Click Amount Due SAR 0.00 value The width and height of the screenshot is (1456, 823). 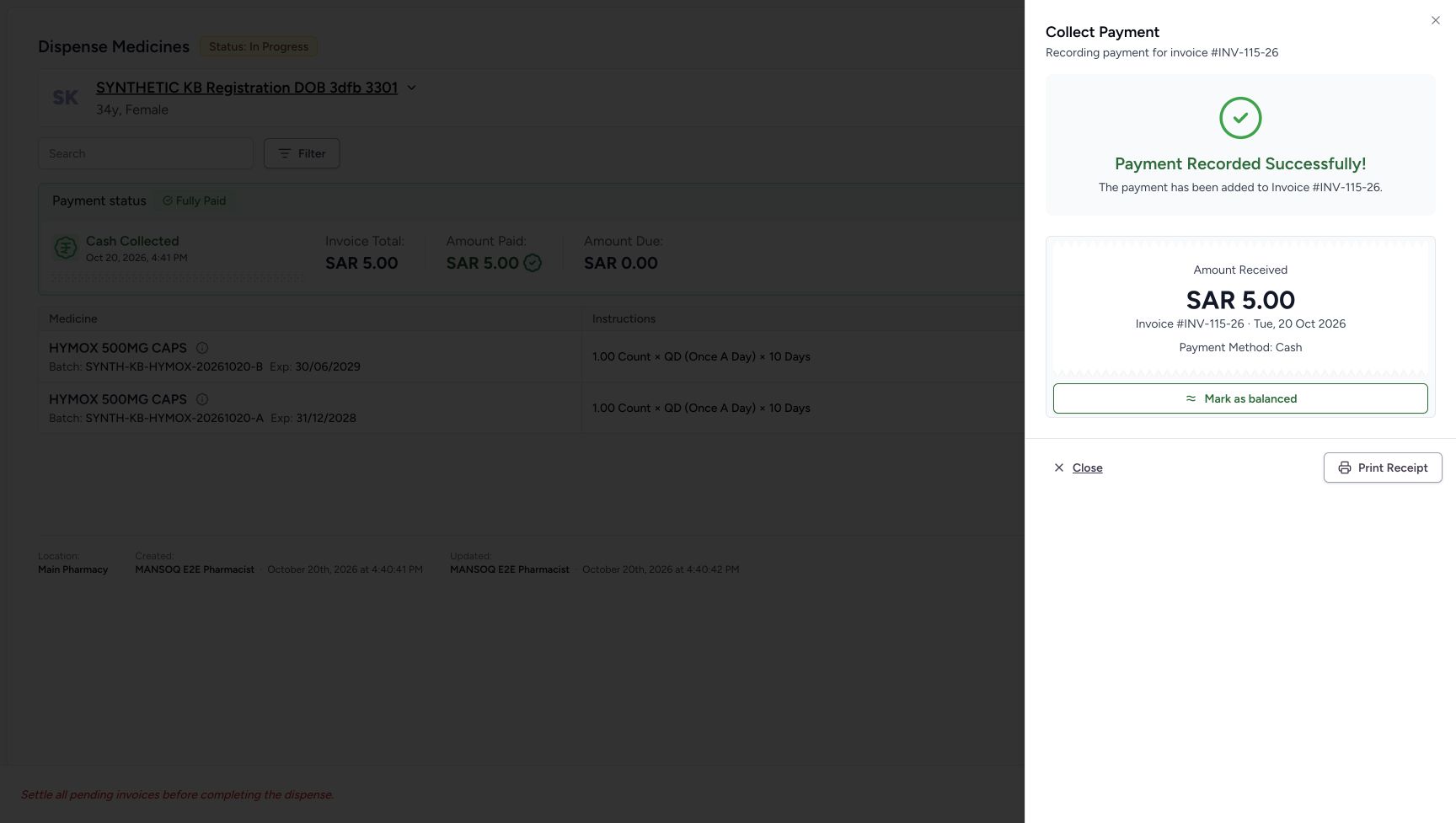pos(621,263)
